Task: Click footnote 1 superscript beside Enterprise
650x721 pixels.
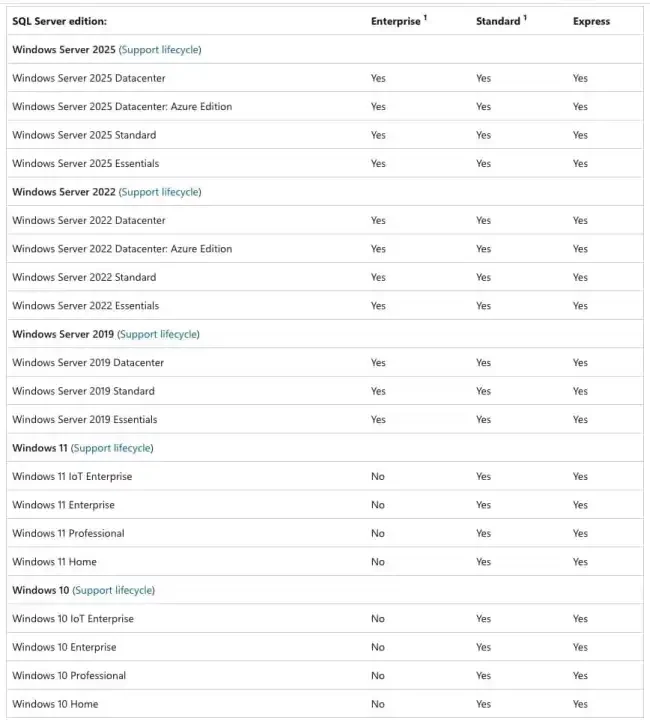Action: point(425,18)
